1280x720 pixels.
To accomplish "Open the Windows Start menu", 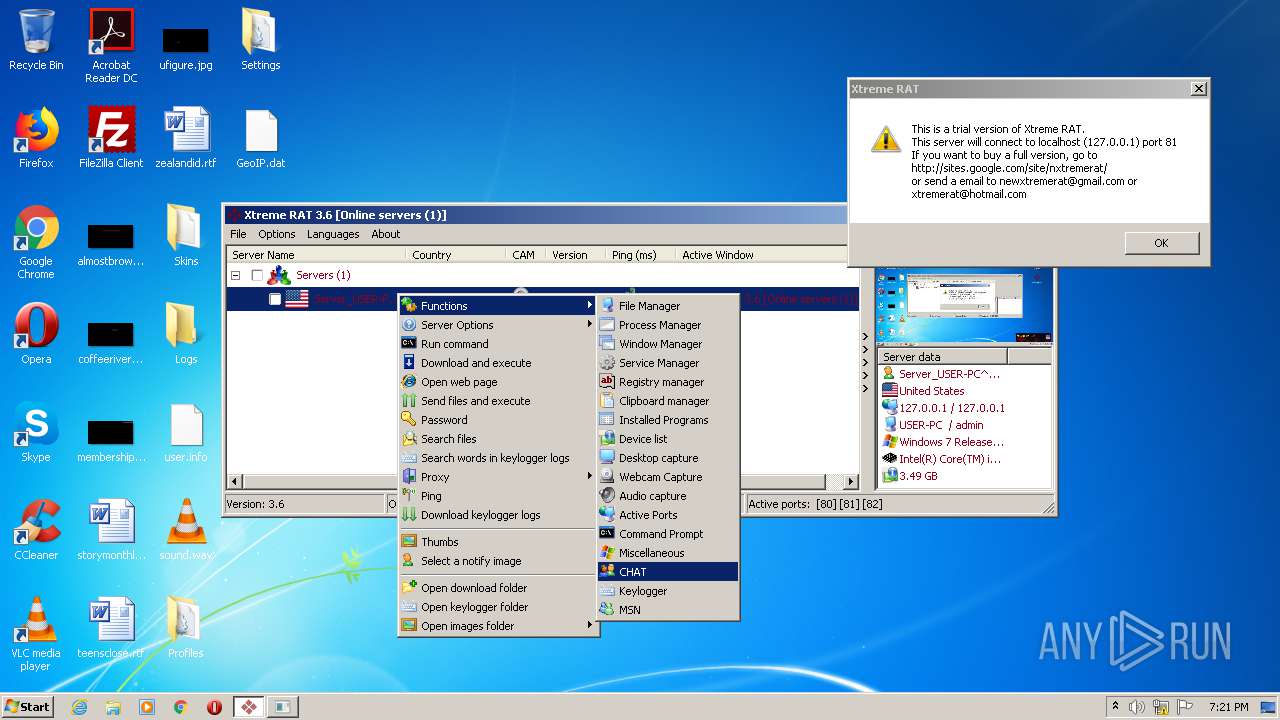I will click(27, 707).
